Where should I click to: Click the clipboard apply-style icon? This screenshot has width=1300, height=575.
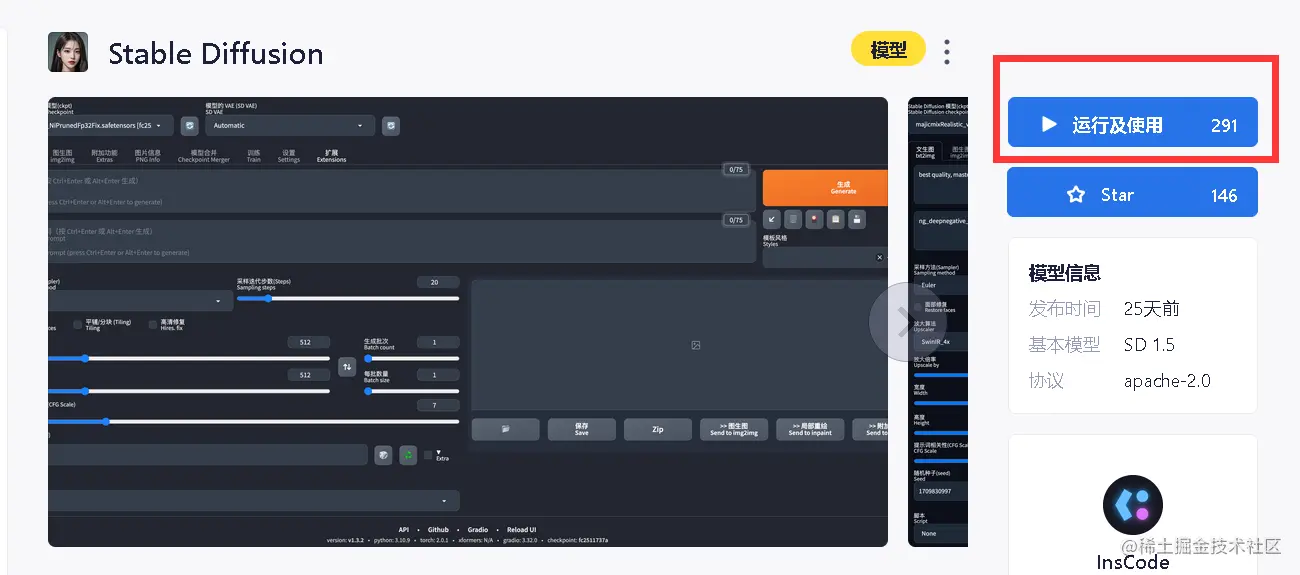point(836,218)
